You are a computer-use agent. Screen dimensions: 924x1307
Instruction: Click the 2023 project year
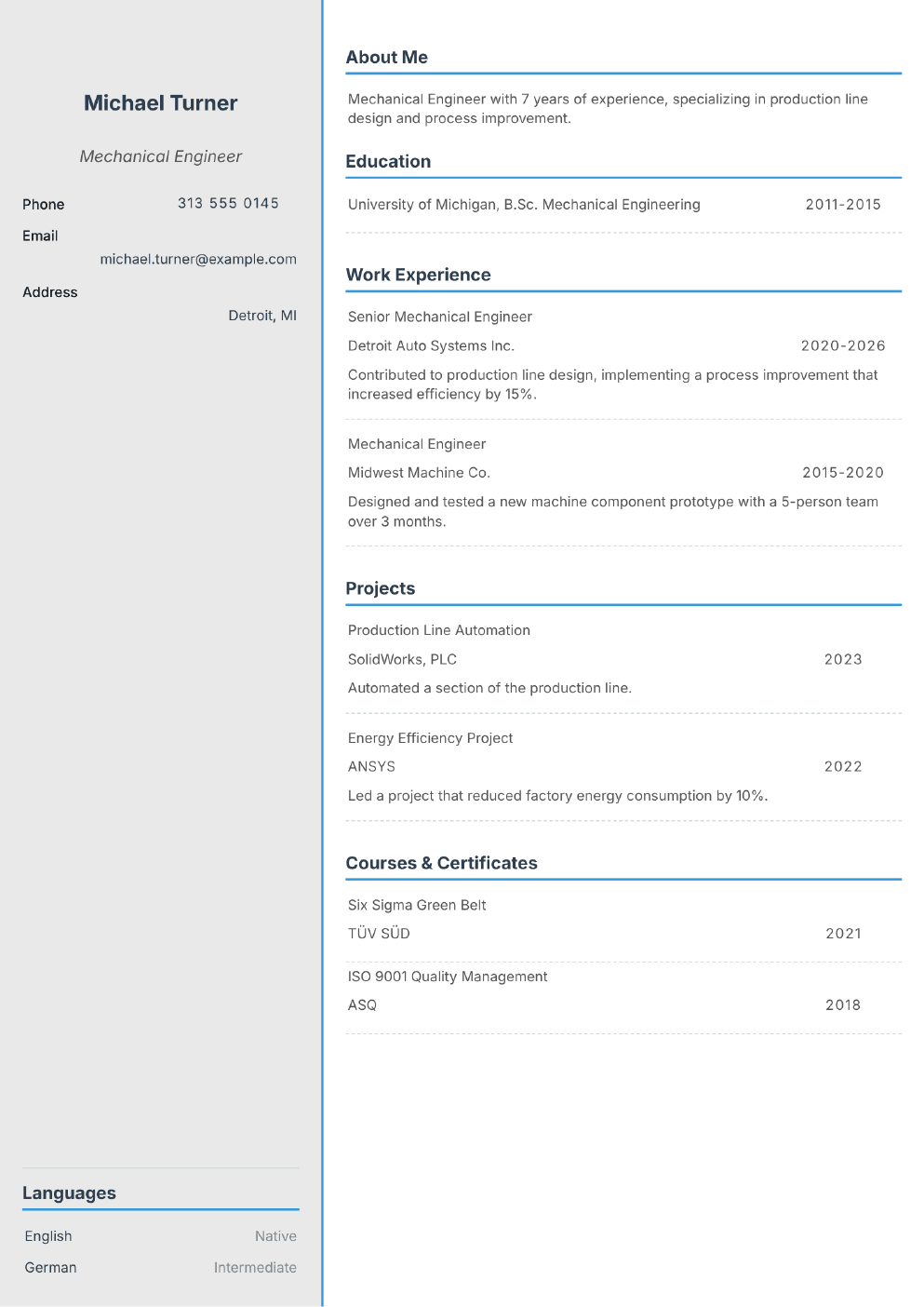[x=843, y=659]
